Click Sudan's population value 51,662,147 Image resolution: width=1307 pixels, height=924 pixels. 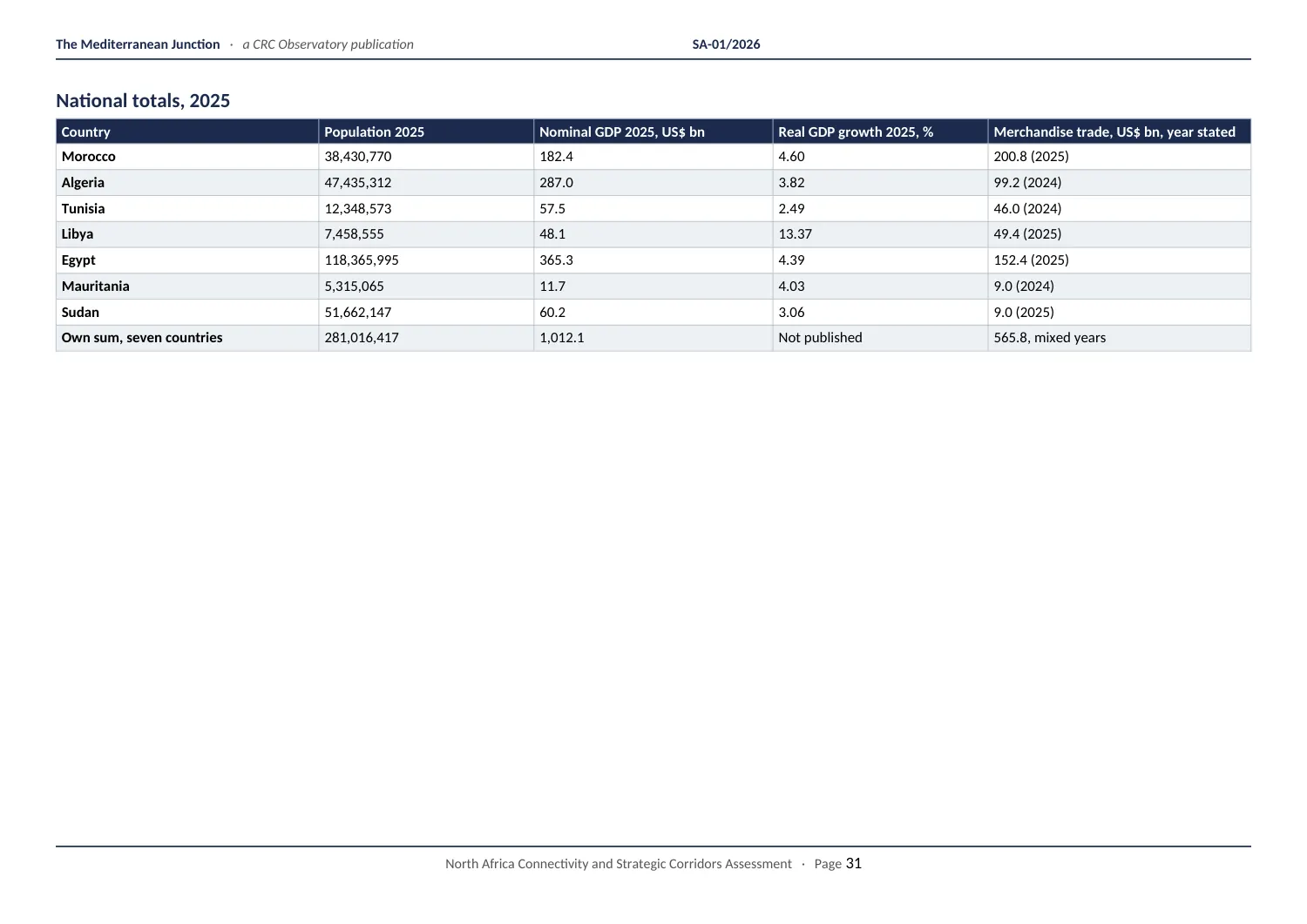pyautogui.click(x=358, y=313)
